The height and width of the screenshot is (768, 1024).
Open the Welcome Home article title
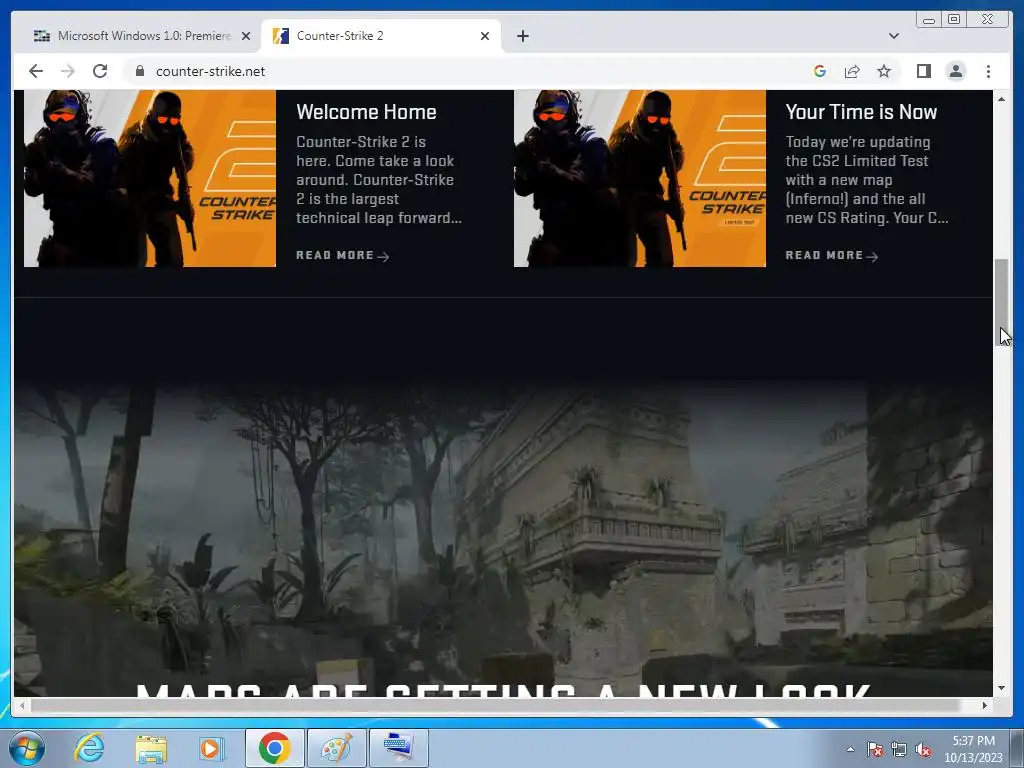tap(366, 112)
